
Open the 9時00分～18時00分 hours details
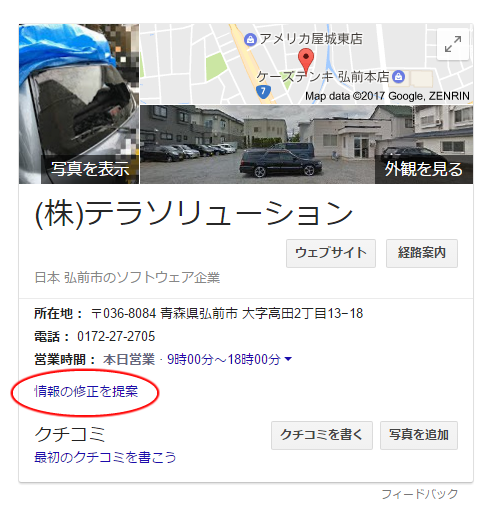[x=224, y=359]
